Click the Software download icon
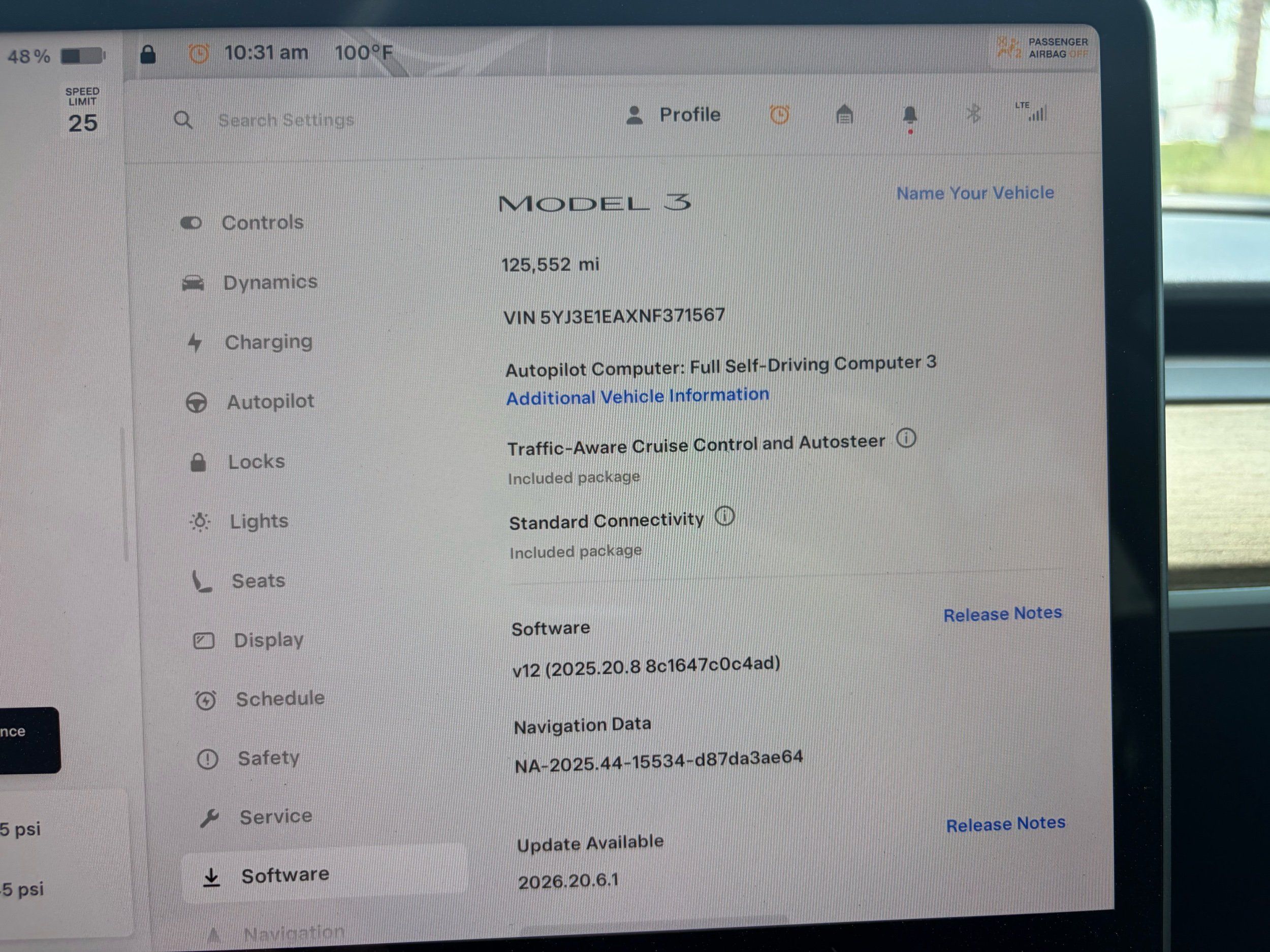 (212, 877)
